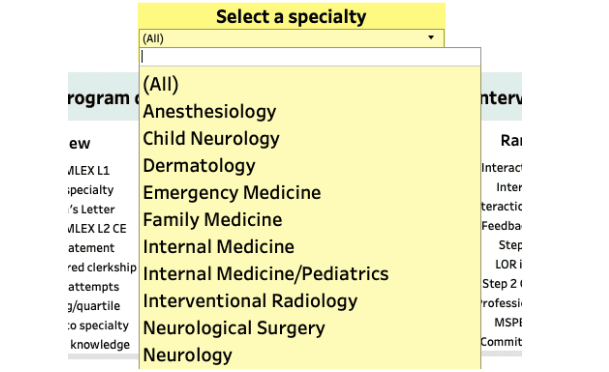Choose Anesthesiology from the list
Viewport: 609px width, 372px height.
[x=209, y=111]
